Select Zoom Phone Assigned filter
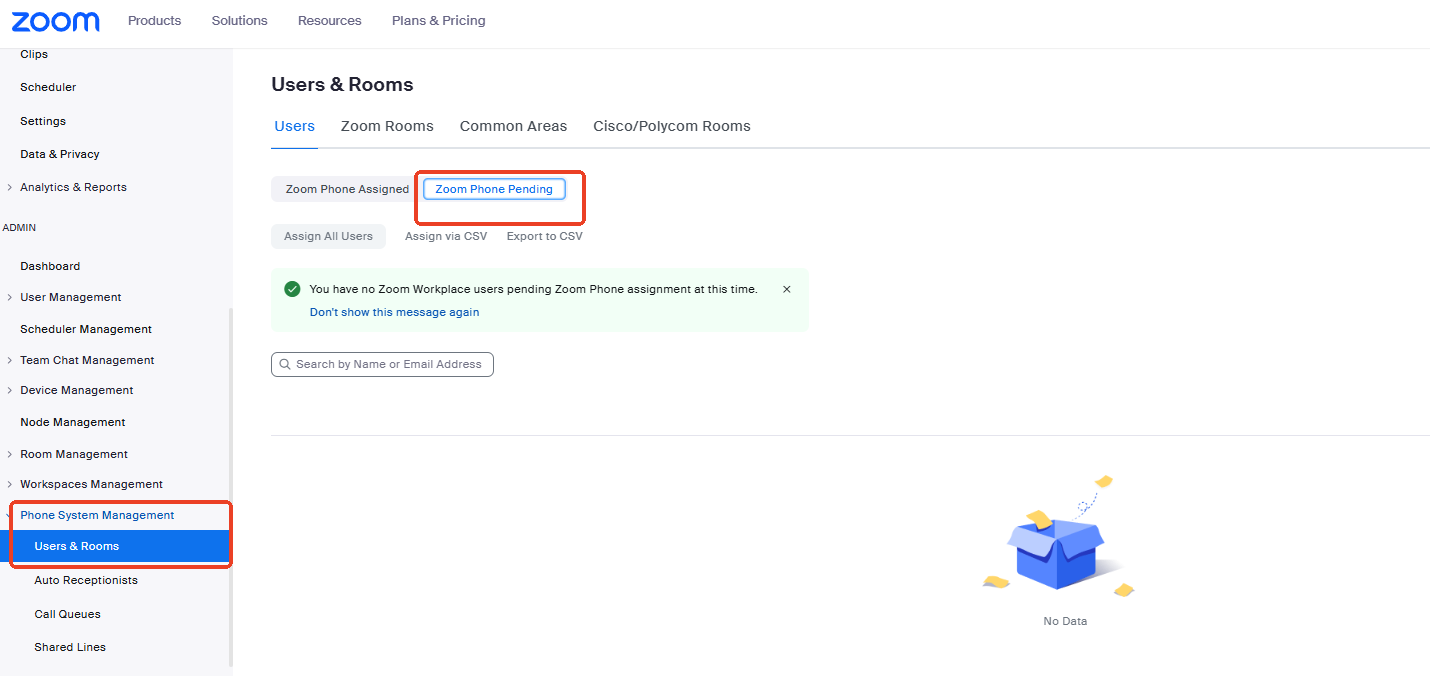 [347, 189]
